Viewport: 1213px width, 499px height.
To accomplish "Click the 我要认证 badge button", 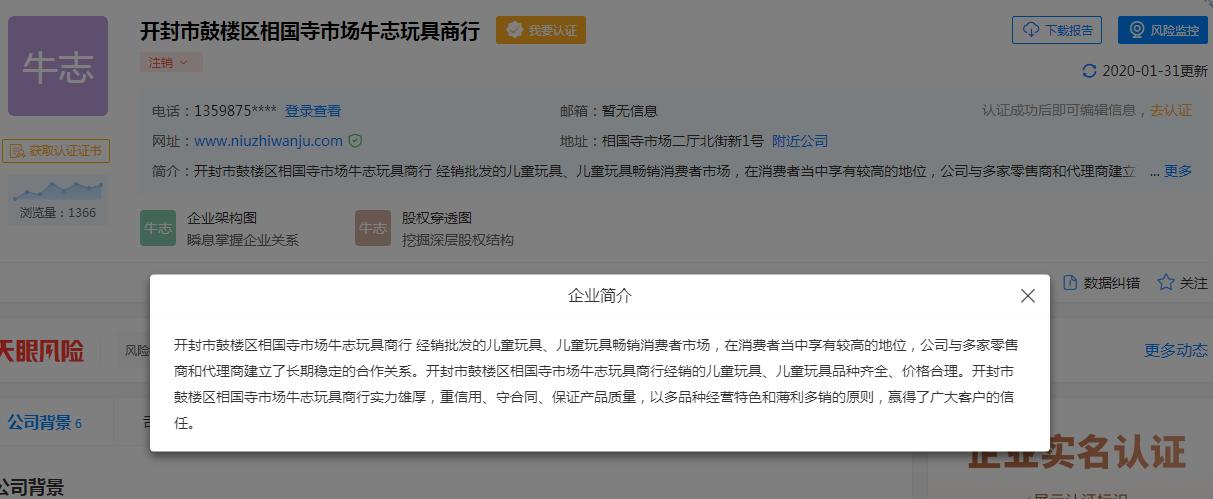I will (x=541, y=30).
